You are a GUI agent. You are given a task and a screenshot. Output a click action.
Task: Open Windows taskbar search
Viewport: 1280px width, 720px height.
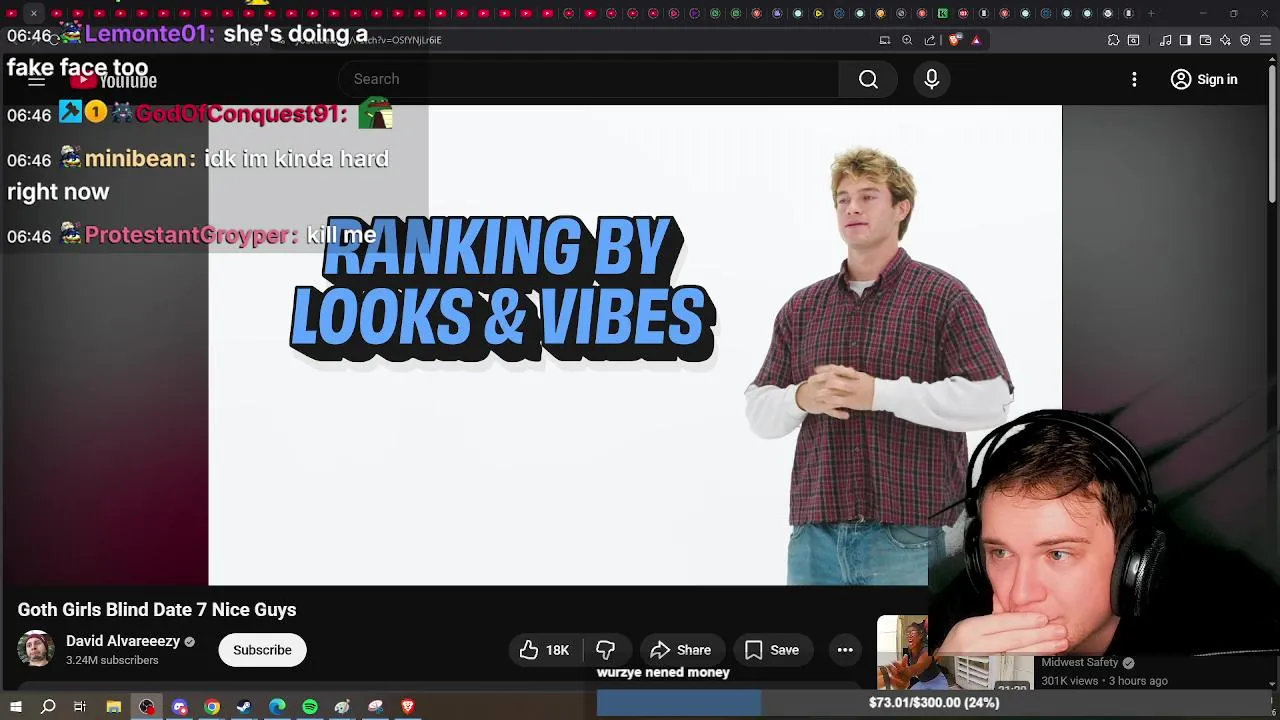click(48, 707)
